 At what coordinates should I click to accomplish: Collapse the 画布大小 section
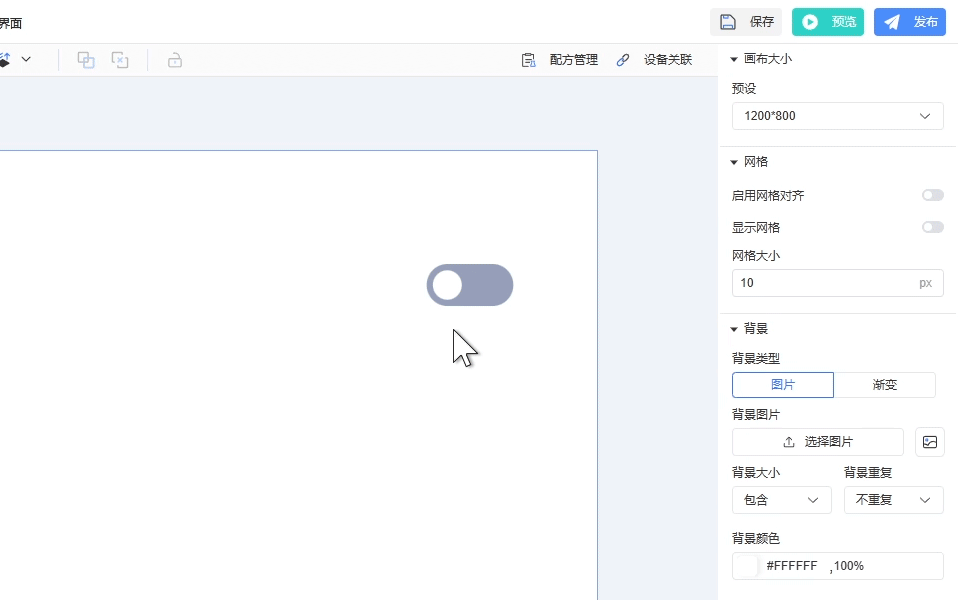[734, 59]
